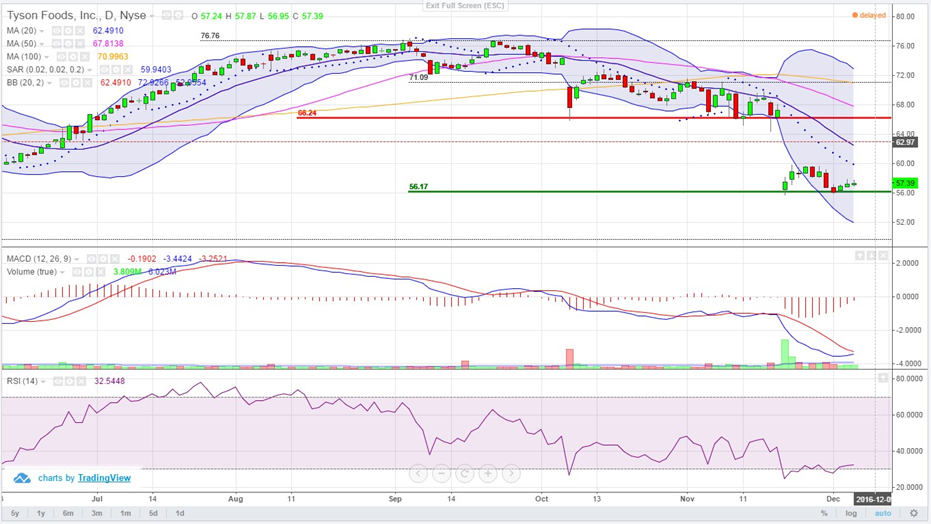Select the green 56.17 support line
Image resolution: width=931 pixels, height=524 pixels.
coord(650,191)
